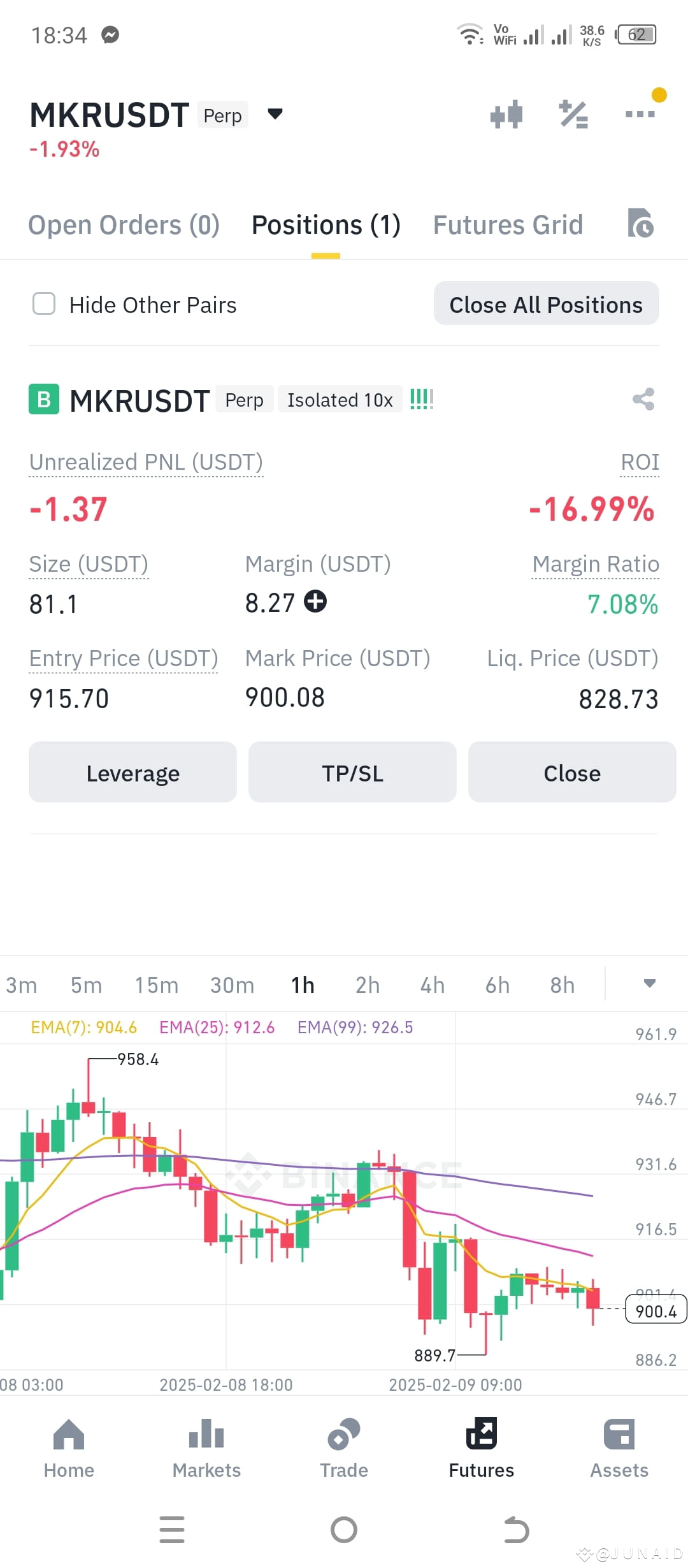Expand the MKRUSDT pair selector arrow
The height and width of the screenshot is (1568, 688).
[275, 114]
